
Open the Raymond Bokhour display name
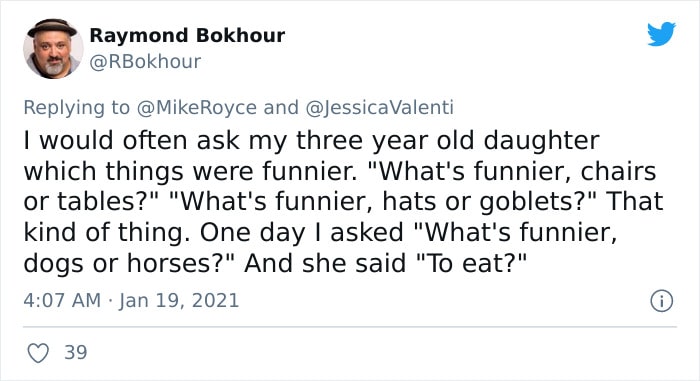pyautogui.click(x=187, y=35)
